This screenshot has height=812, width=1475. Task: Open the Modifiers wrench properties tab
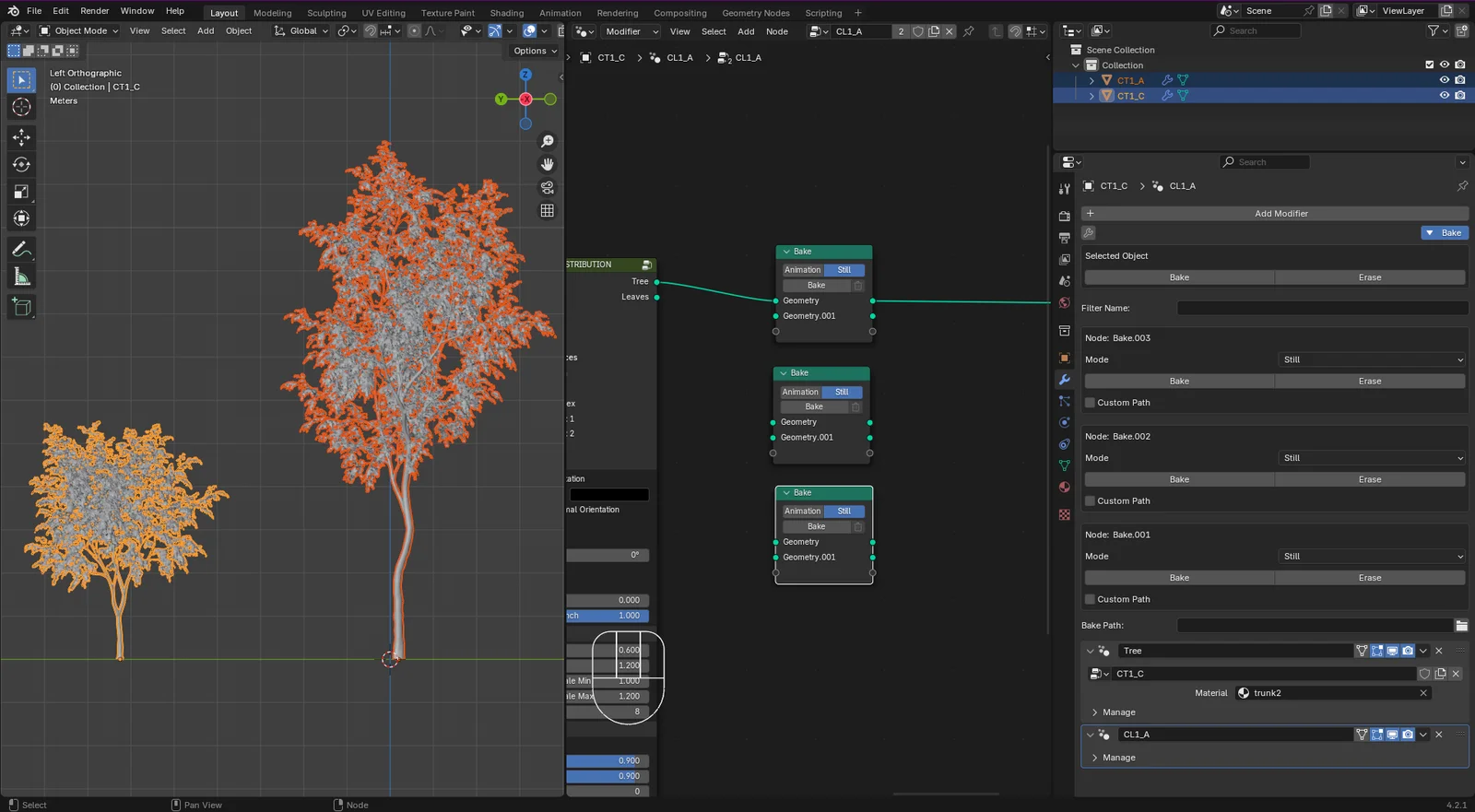pyautogui.click(x=1065, y=380)
